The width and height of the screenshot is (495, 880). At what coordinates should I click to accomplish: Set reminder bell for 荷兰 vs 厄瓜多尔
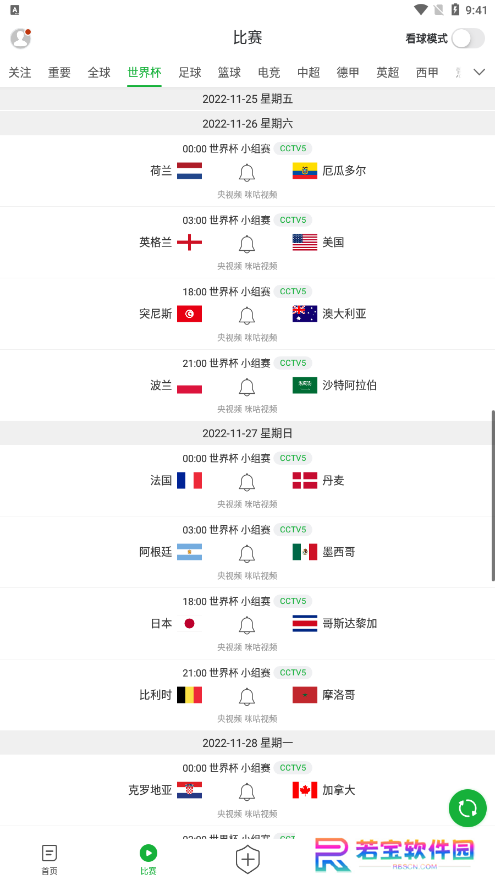(247, 172)
